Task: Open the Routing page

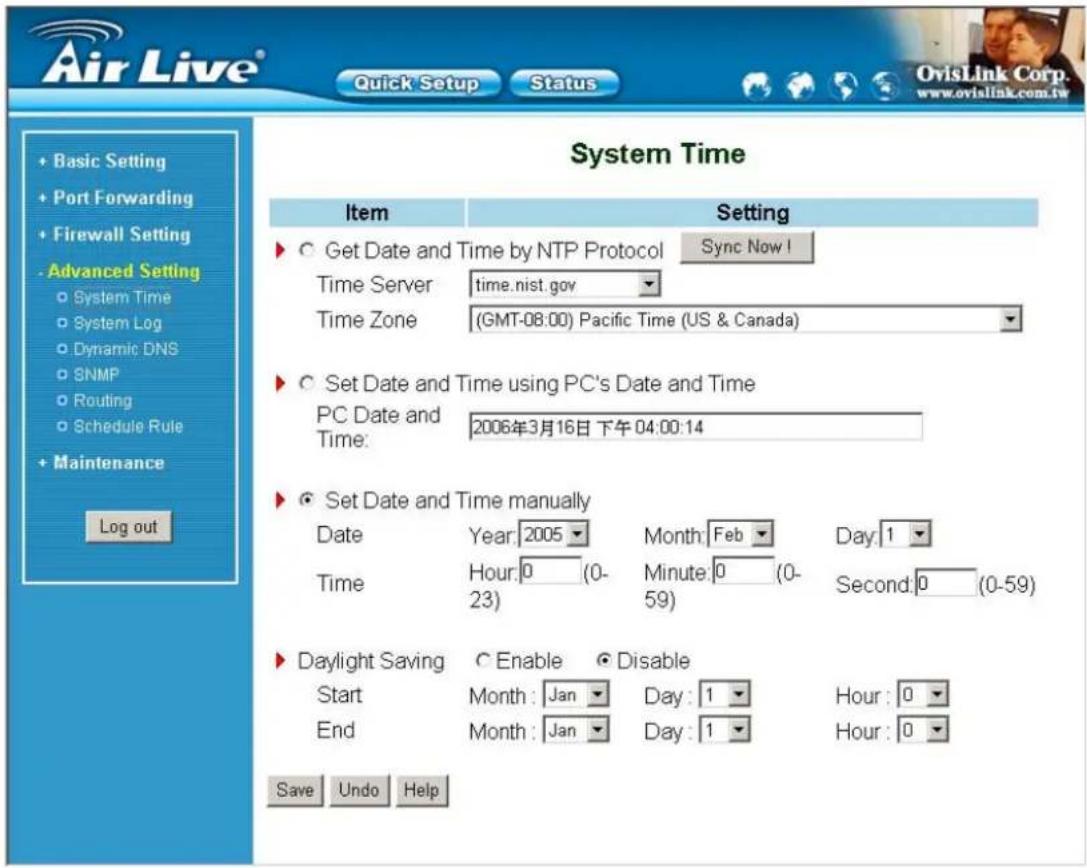Action: (103, 401)
